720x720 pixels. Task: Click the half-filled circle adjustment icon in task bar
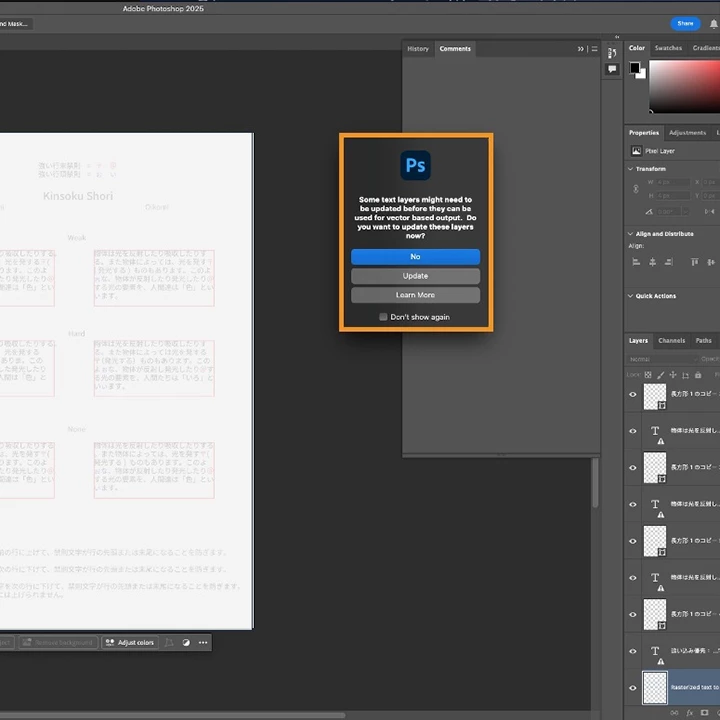186,642
